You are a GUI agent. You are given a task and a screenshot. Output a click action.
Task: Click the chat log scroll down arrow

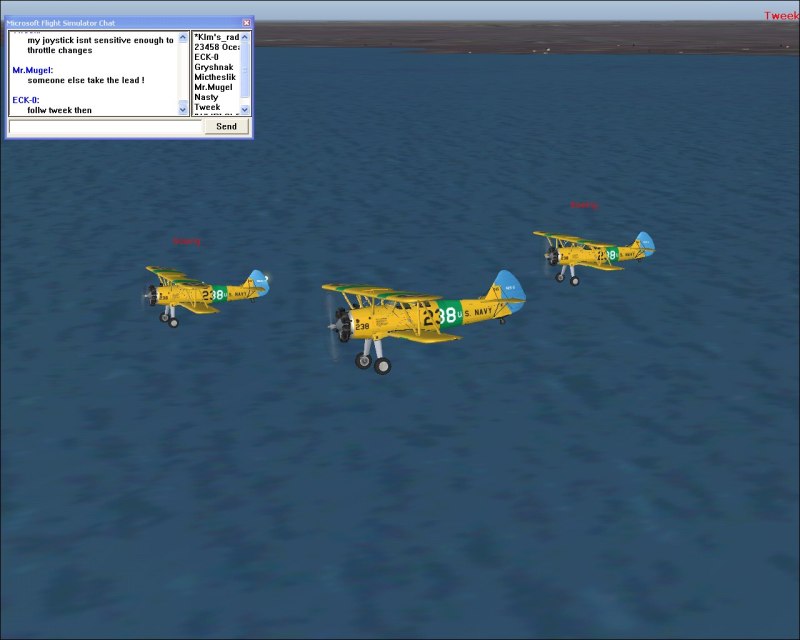point(183,109)
